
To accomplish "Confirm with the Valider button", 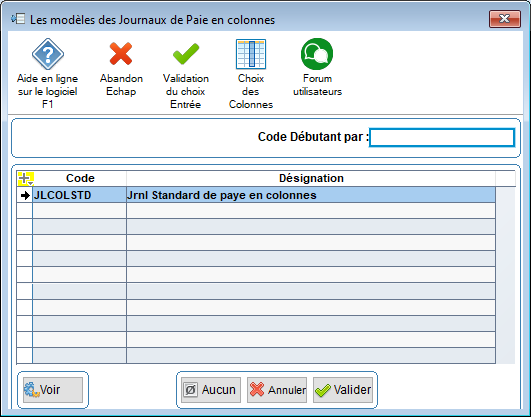I will point(343,390).
